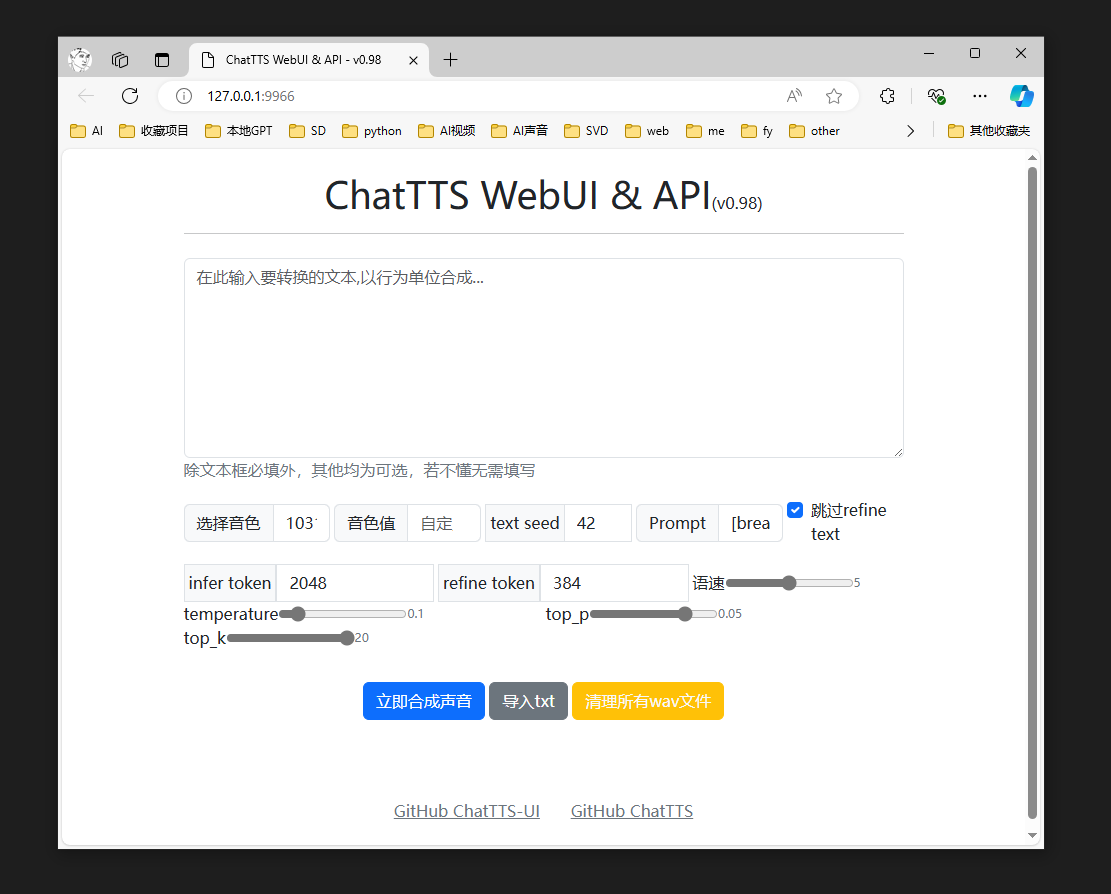Focus the main text input area
1111x894 pixels.
[543, 358]
